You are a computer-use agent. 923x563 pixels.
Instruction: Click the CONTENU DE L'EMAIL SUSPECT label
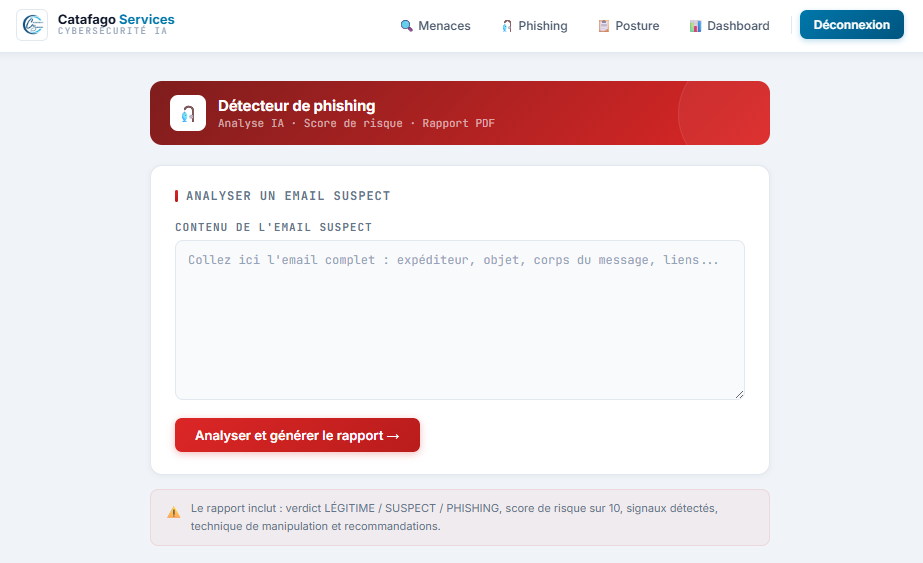click(x=274, y=227)
